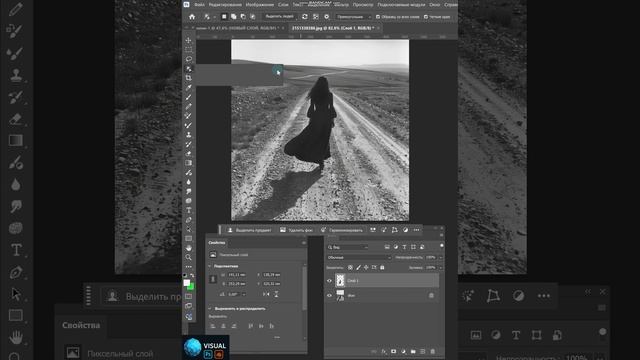Click the Выделить людей options bar button
The width and height of the screenshot is (640, 360).
click(x=279, y=17)
